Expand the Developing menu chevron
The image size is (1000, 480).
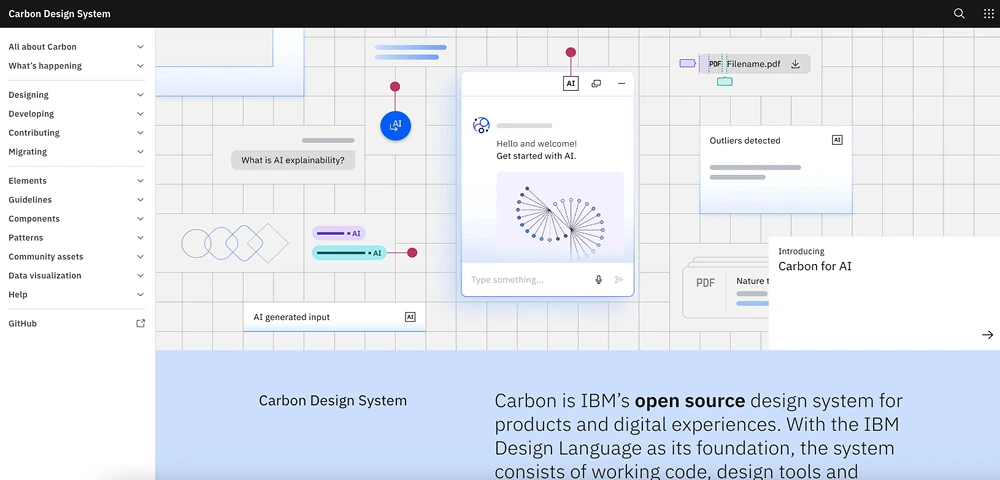140,114
